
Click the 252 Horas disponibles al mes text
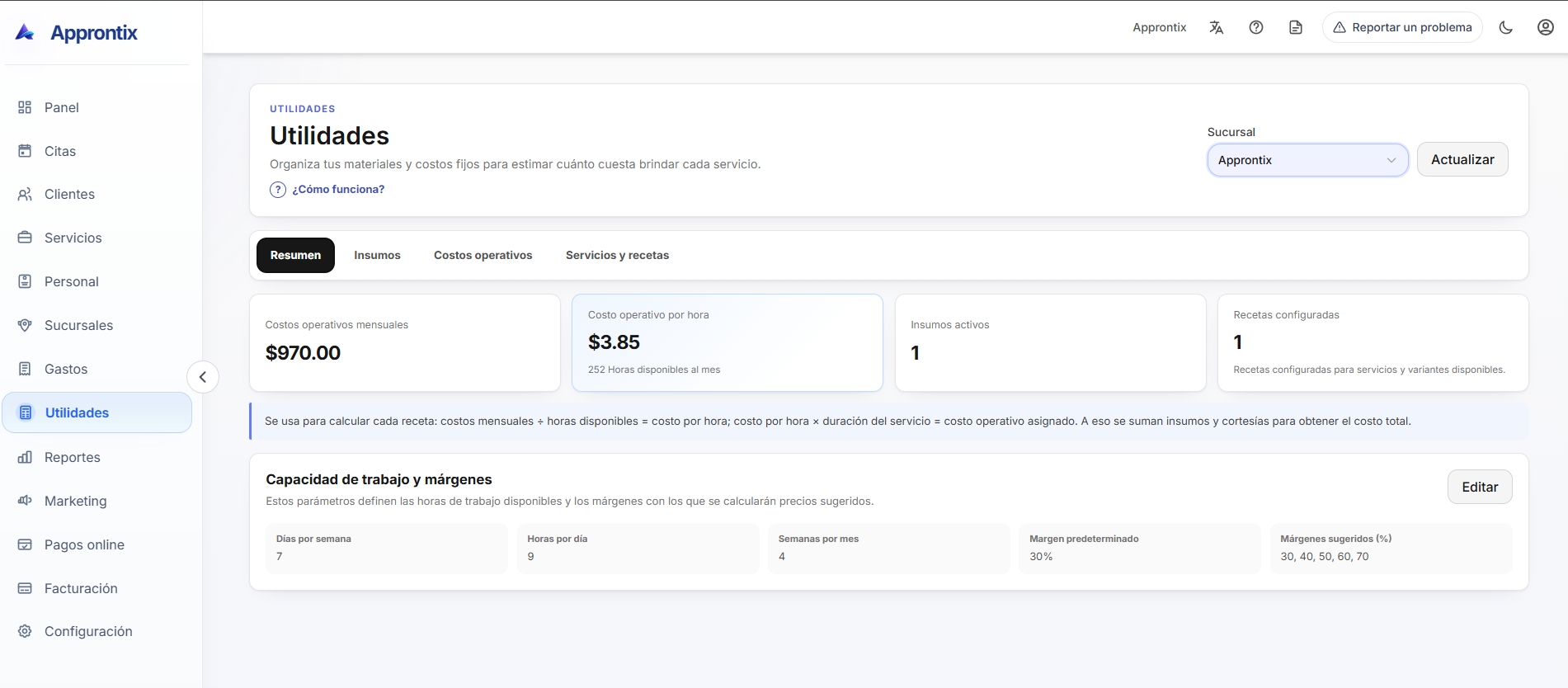coord(654,370)
